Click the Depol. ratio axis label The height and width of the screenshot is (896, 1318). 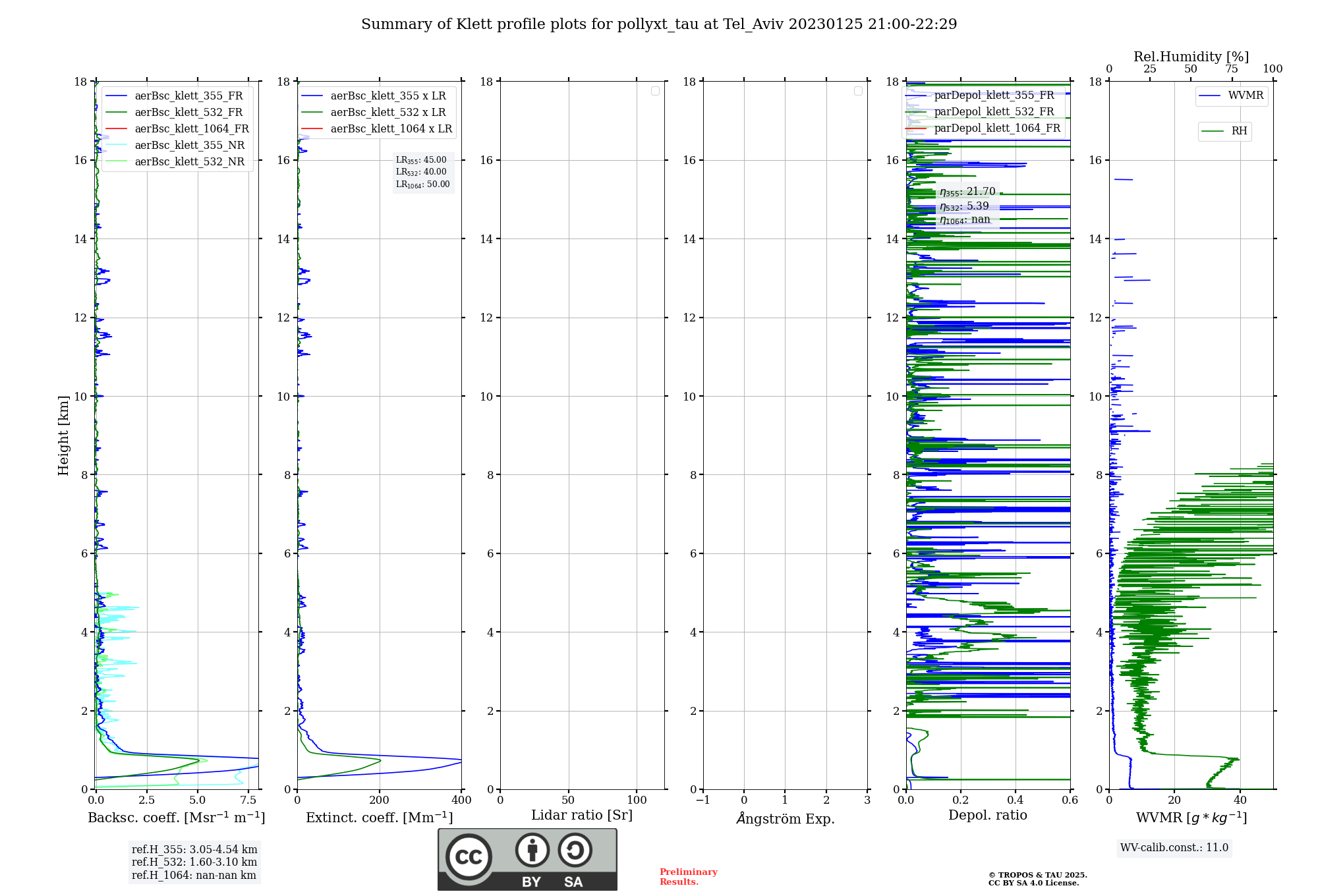[x=988, y=816]
